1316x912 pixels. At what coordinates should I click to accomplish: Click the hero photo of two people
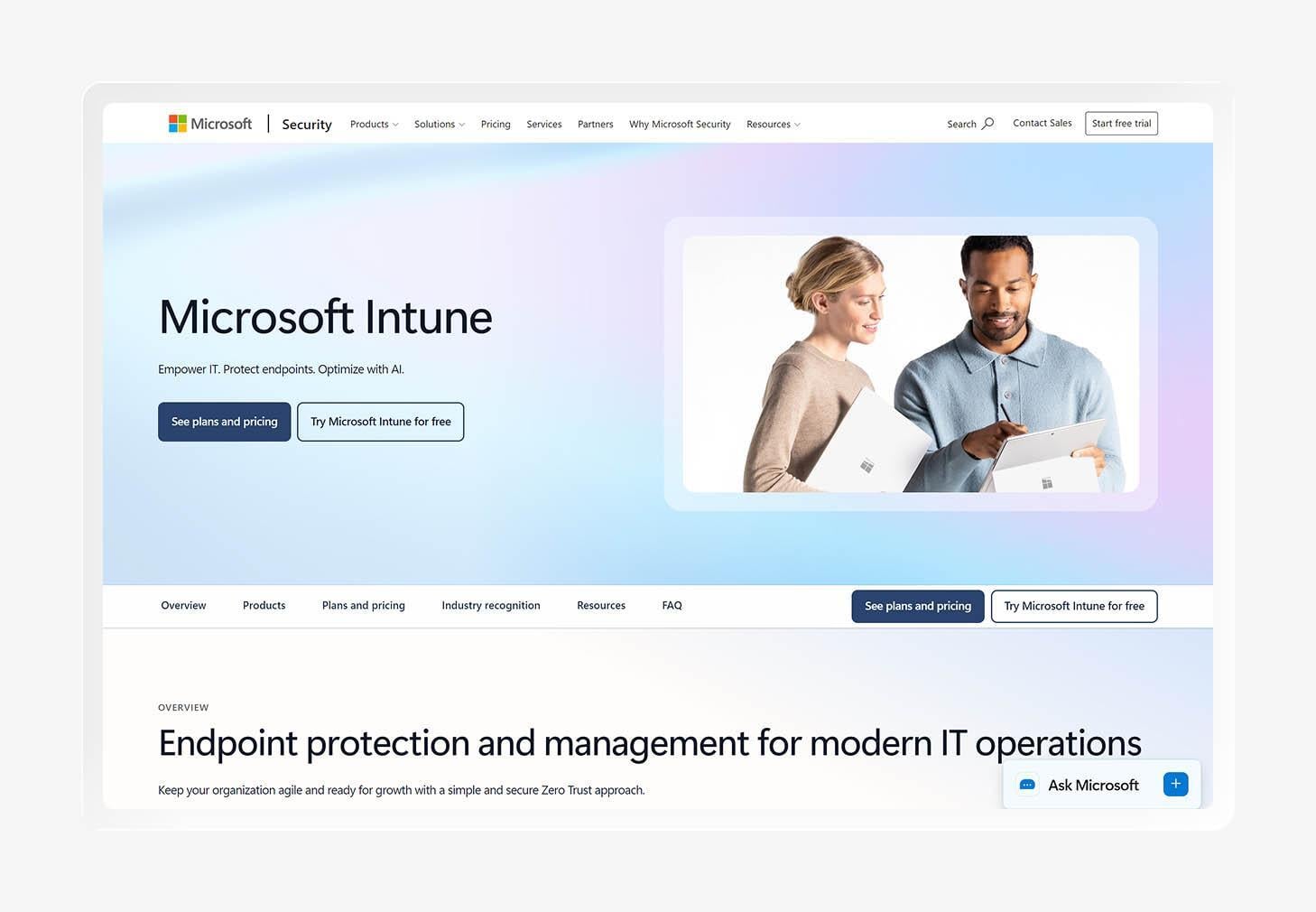click(x=911, y=364)
